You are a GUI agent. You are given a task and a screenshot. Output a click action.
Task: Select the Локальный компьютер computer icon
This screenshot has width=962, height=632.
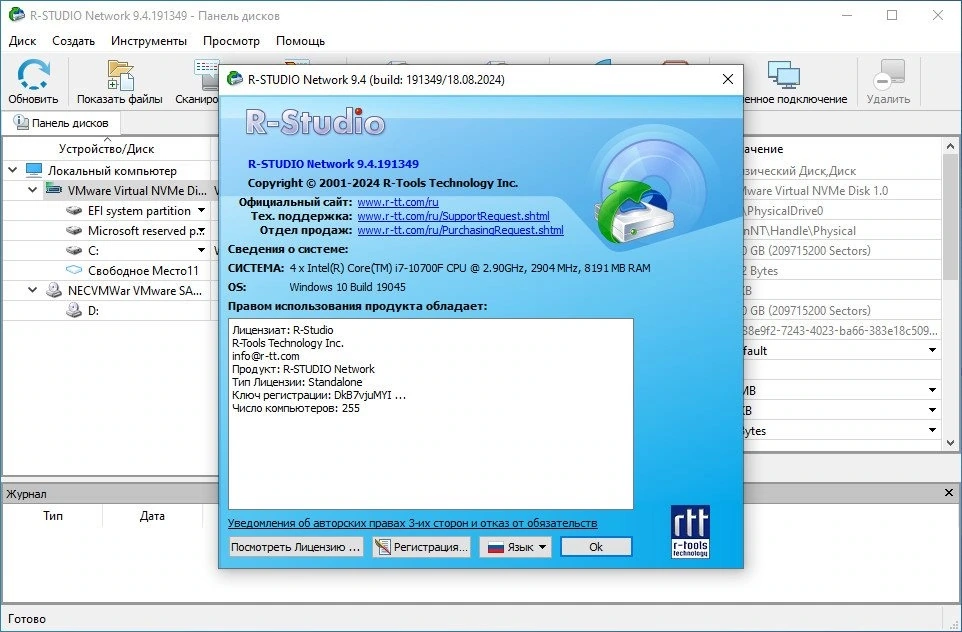34,170
